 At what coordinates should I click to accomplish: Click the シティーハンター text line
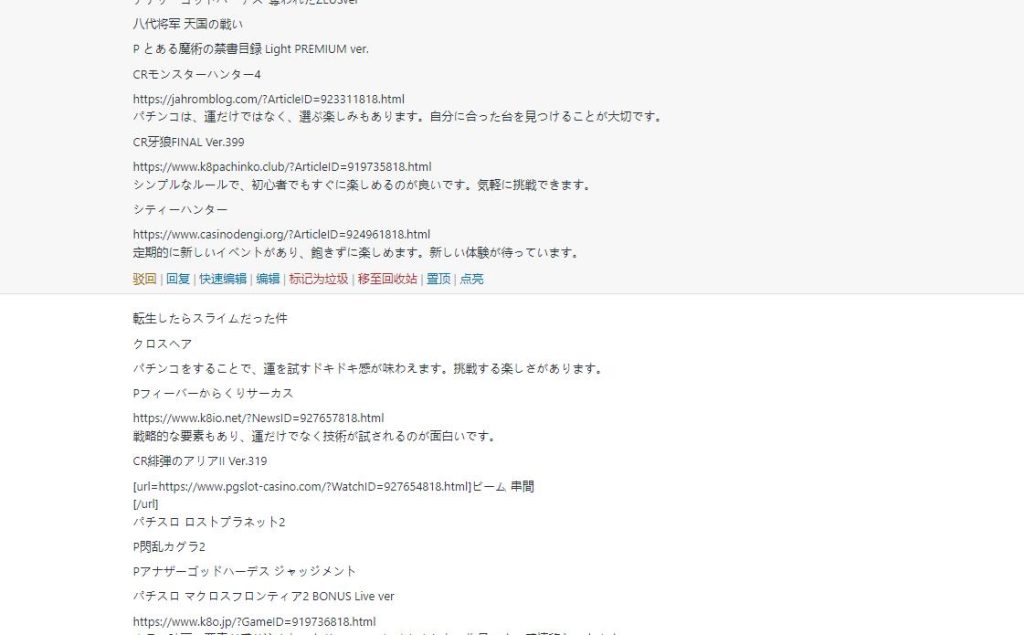pyautogui.click(x=180, y=210)
